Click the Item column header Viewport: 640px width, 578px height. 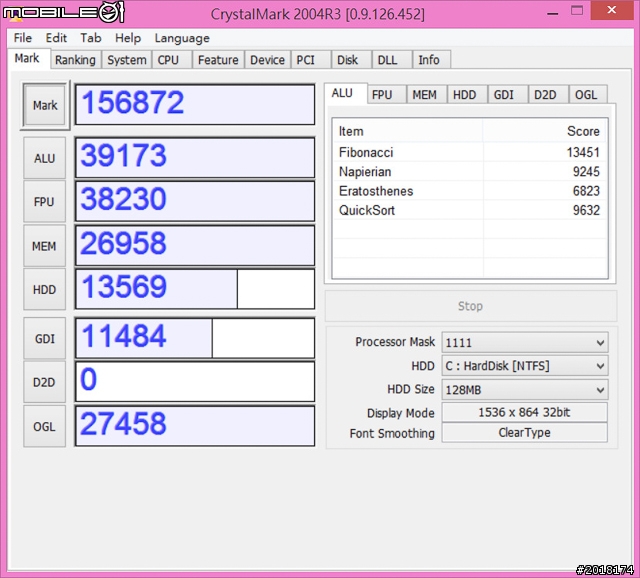click(408, 131)
